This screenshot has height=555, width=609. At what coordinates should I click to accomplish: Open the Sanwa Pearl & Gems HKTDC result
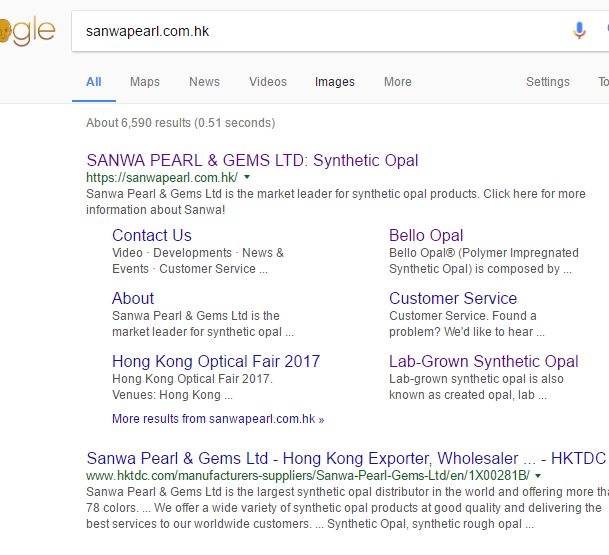(x=346, y=459)
